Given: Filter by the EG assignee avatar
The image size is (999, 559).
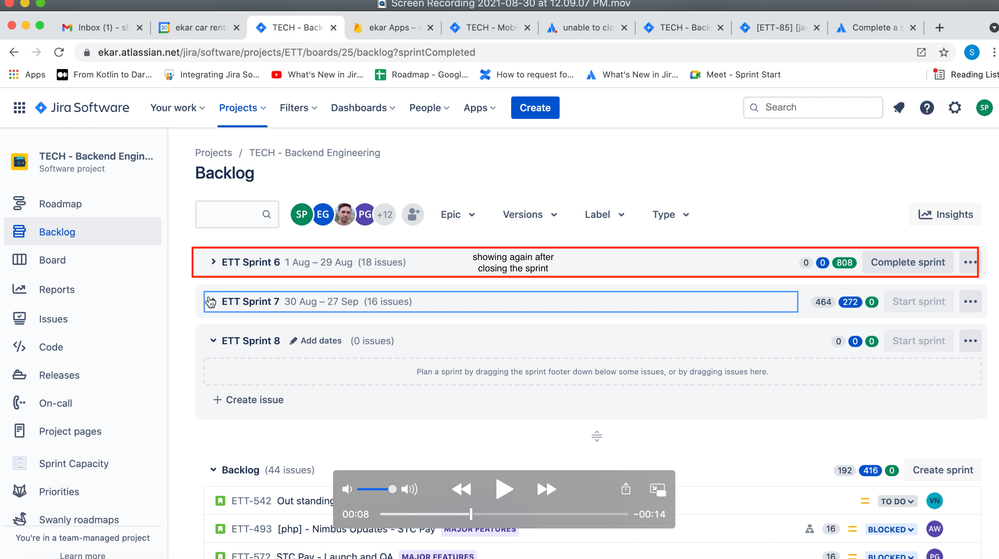Looking at the screenshot, I should (x=322, y=214).
